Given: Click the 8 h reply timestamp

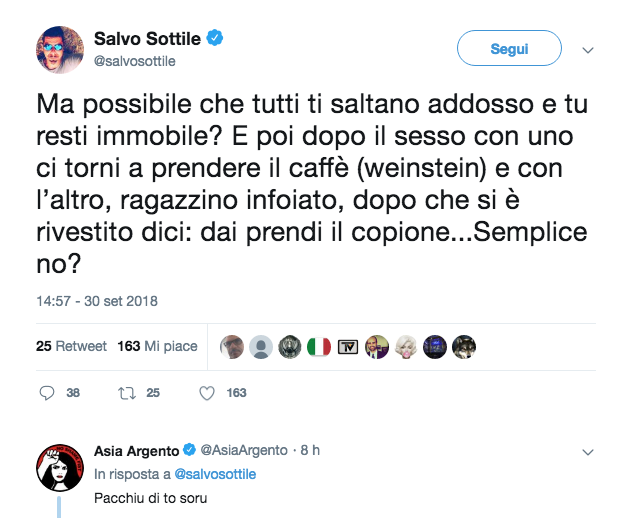Looking at the screenshot, I should [x=309, y=450].
